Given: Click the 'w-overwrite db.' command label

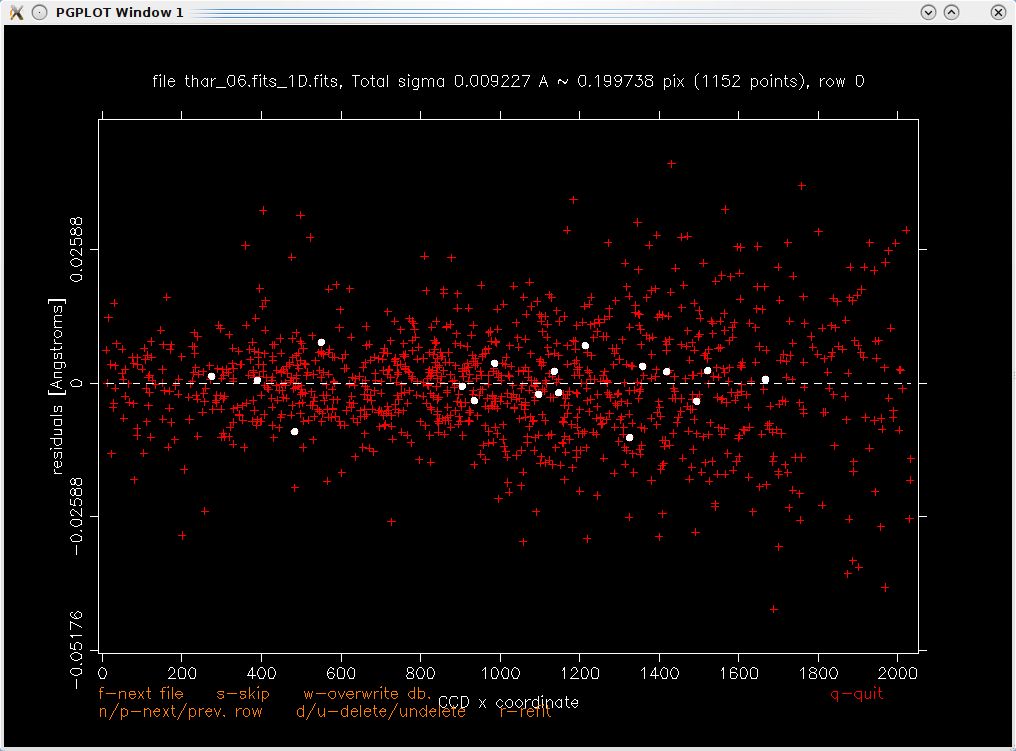Looking at the screenshot, I should (367, 693).
